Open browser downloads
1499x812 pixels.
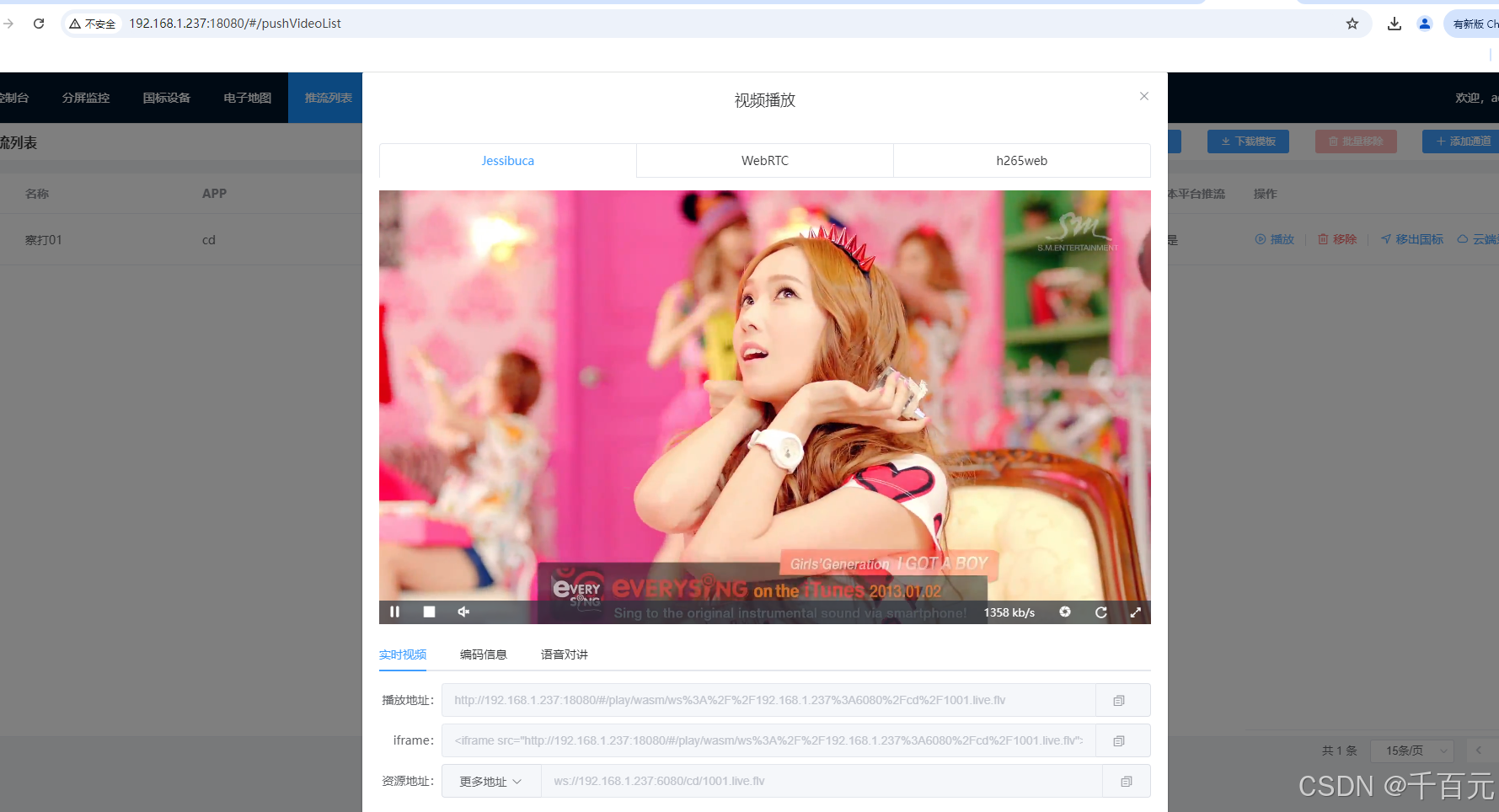click(x=1395, y=24)
